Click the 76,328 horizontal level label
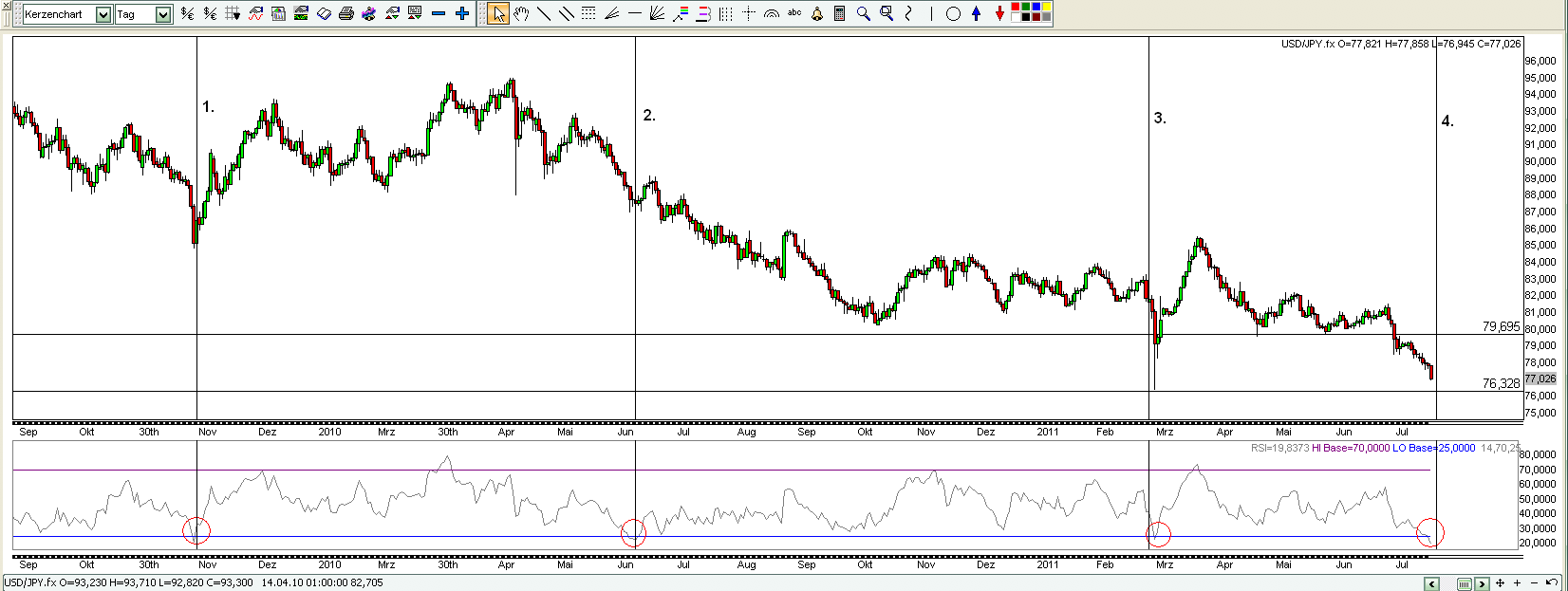 [1501, 383]
